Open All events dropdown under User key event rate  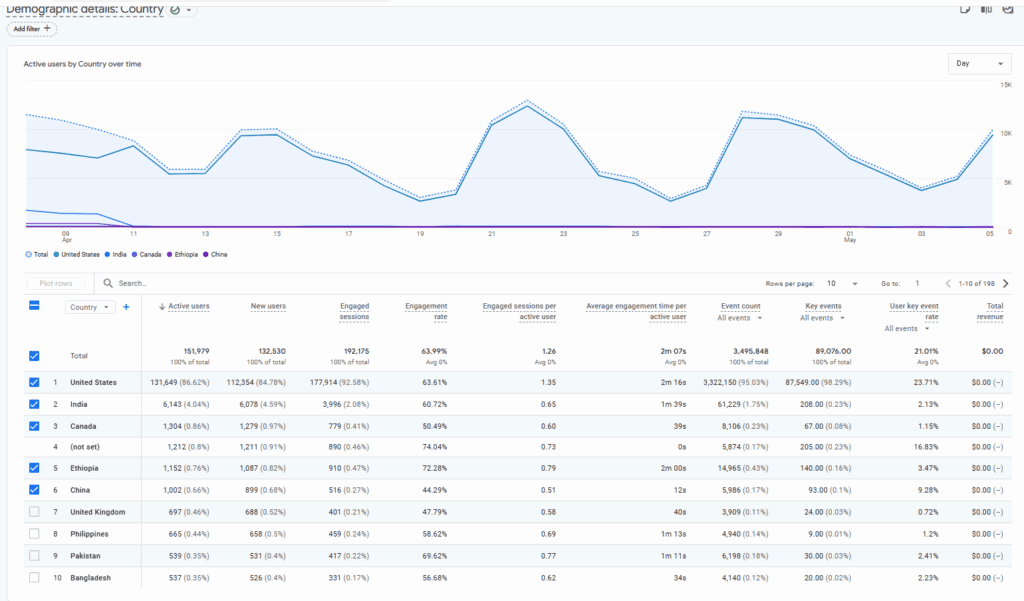[907, 329]
